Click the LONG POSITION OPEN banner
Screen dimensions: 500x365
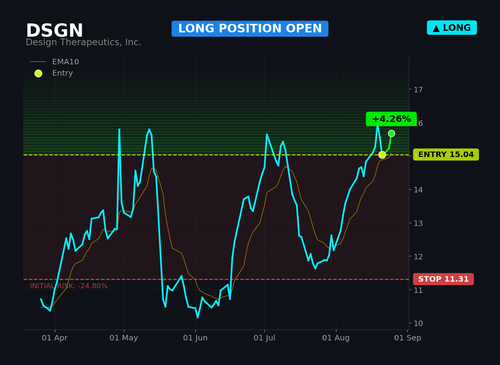click(x=250, y=29)
